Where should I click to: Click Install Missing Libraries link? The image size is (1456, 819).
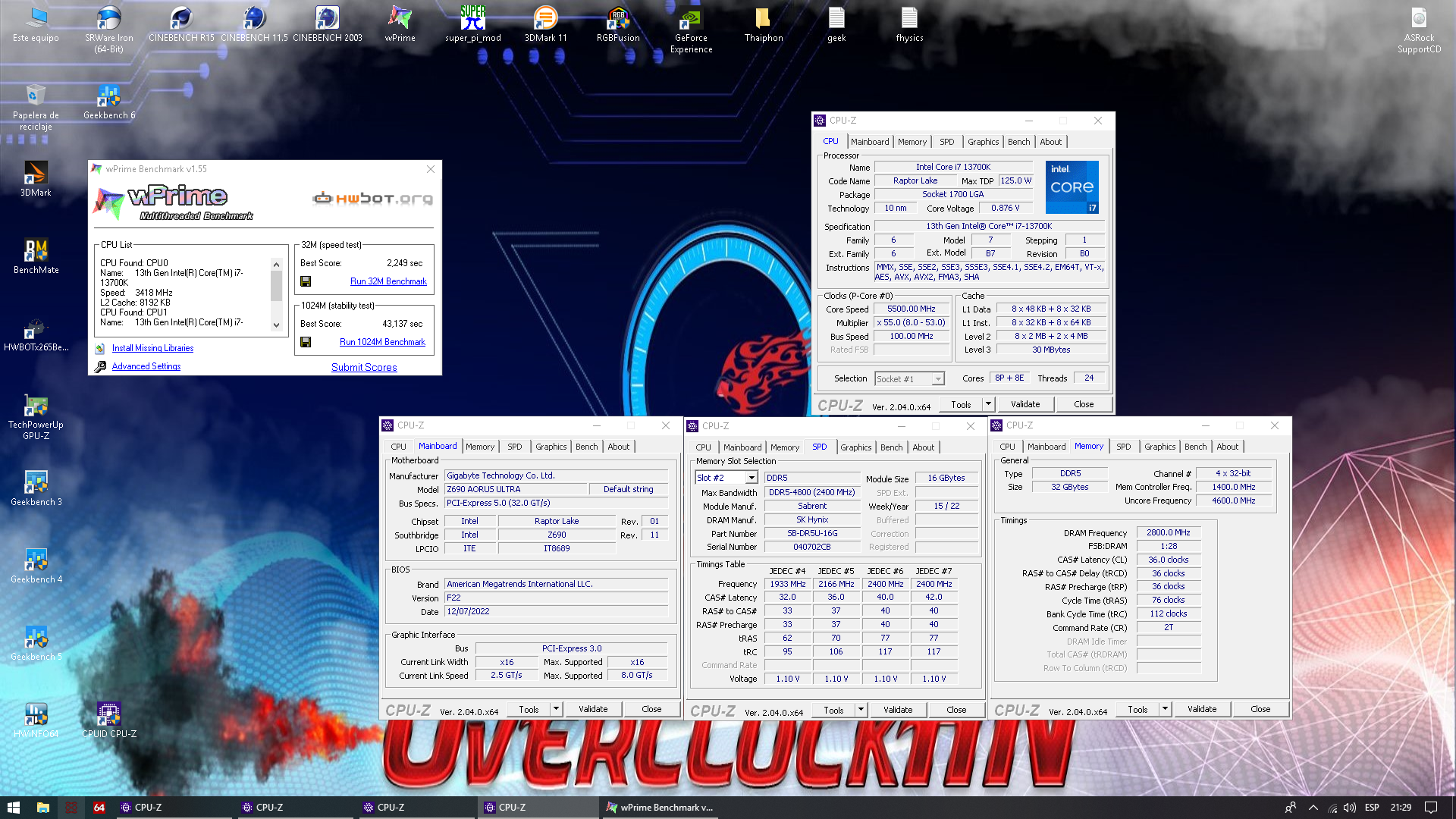click(x=152, y=348)
